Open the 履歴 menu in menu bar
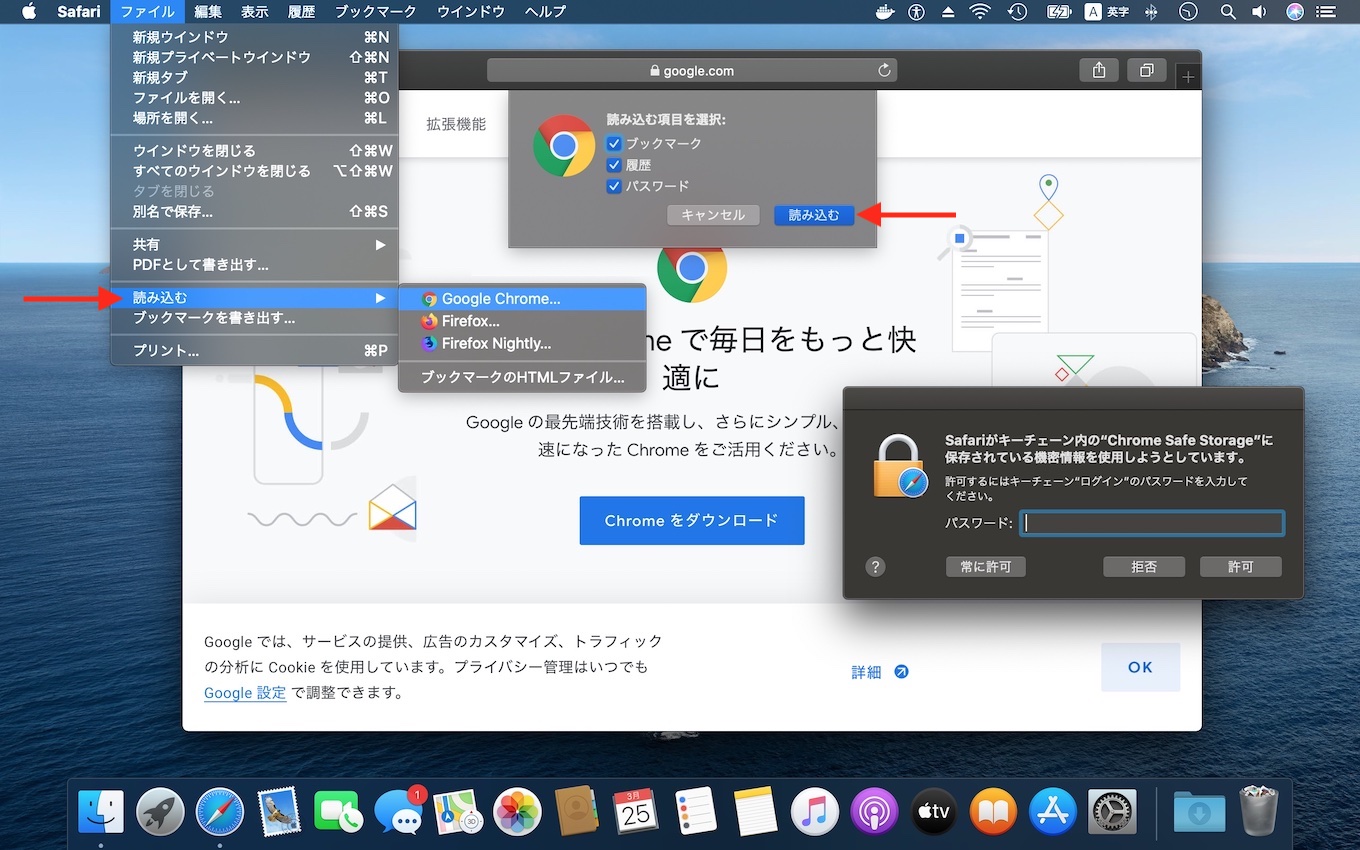 coord(301,12)
